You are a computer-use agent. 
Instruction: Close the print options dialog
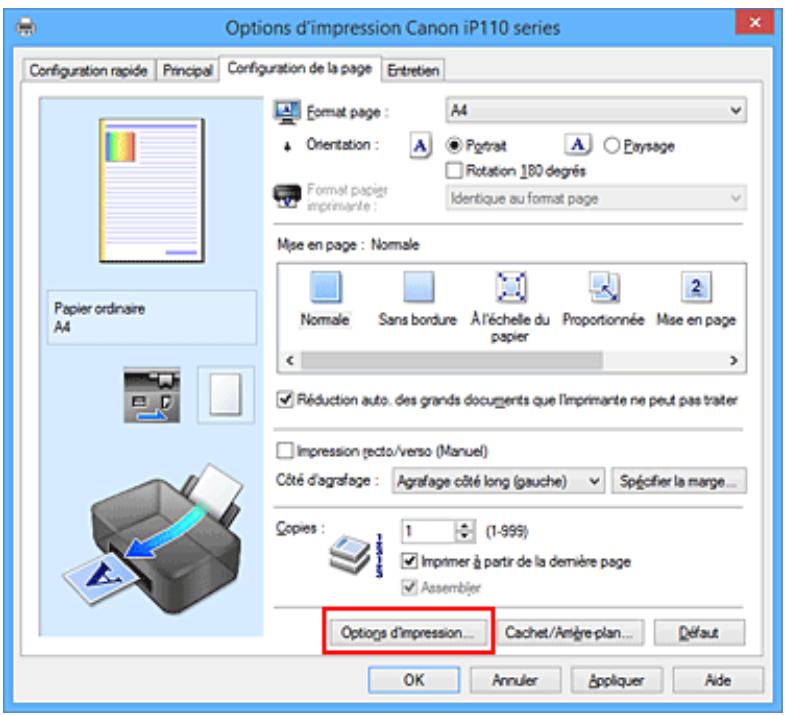coord(755,22)
